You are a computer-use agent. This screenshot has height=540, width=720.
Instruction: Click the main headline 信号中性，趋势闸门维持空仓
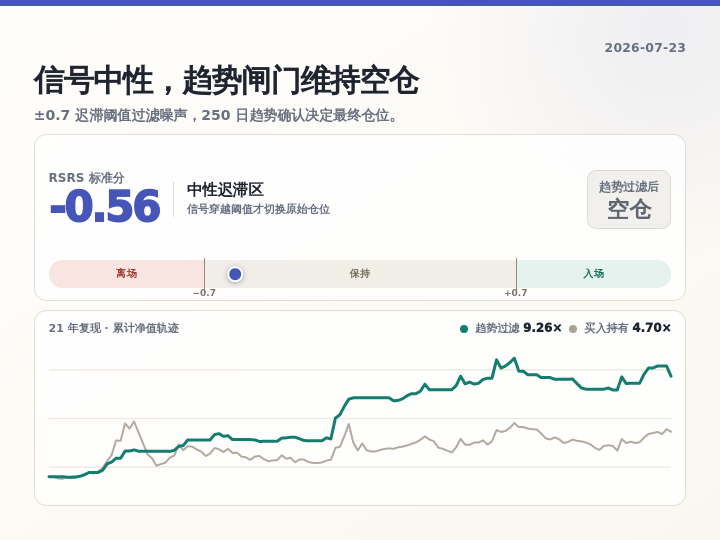[x=226, y=80]
